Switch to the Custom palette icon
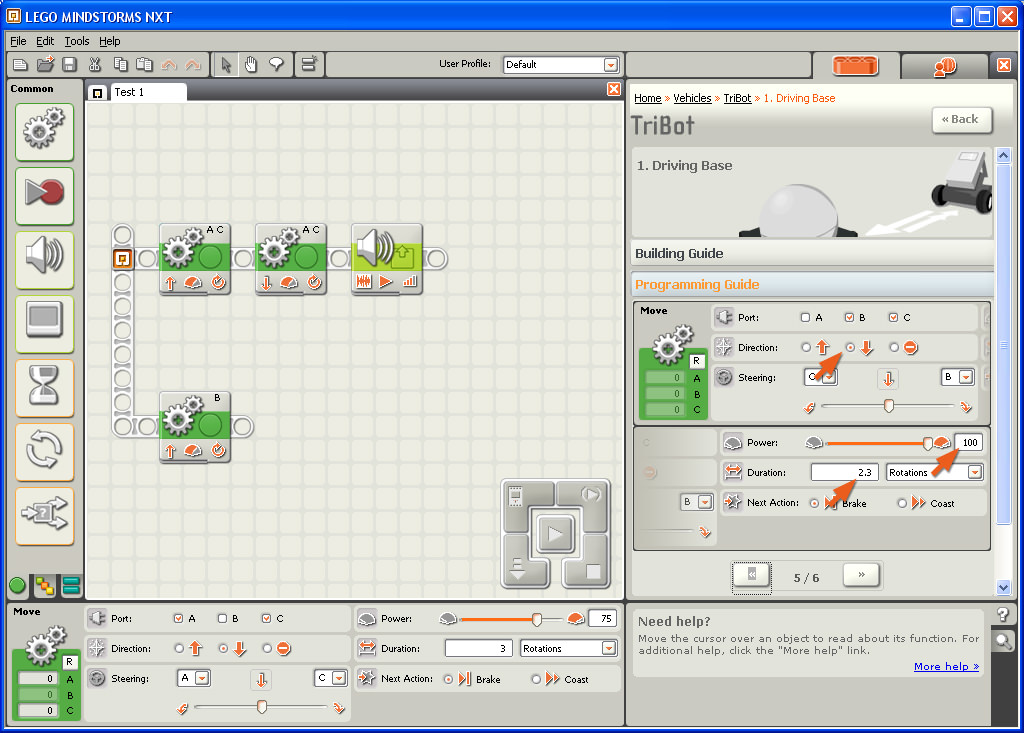Viewport: 1024px width, 733px height. pyautogui.click(x=71, y=585)
